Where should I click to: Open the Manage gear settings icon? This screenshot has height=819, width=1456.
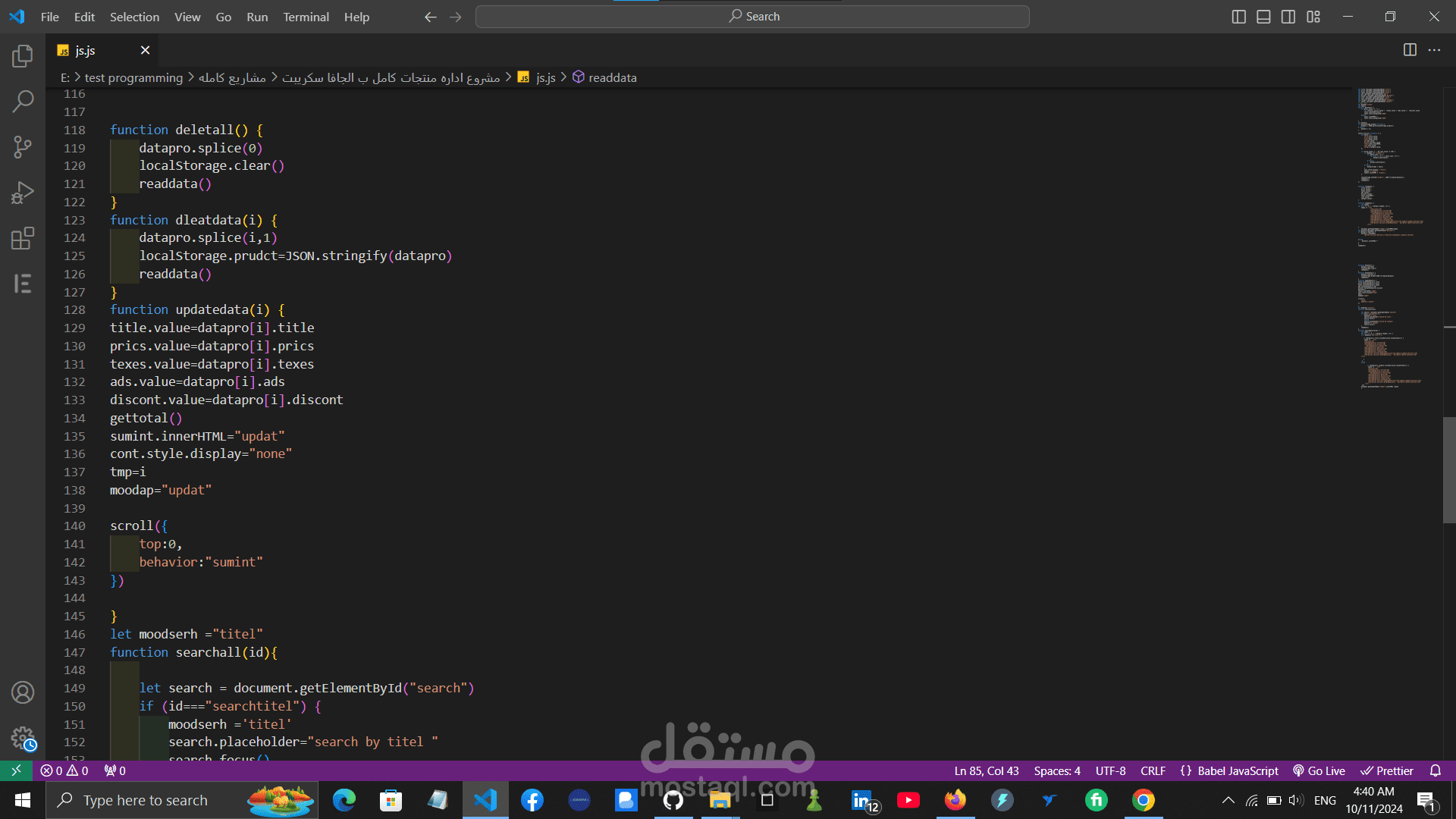[23, 738]
